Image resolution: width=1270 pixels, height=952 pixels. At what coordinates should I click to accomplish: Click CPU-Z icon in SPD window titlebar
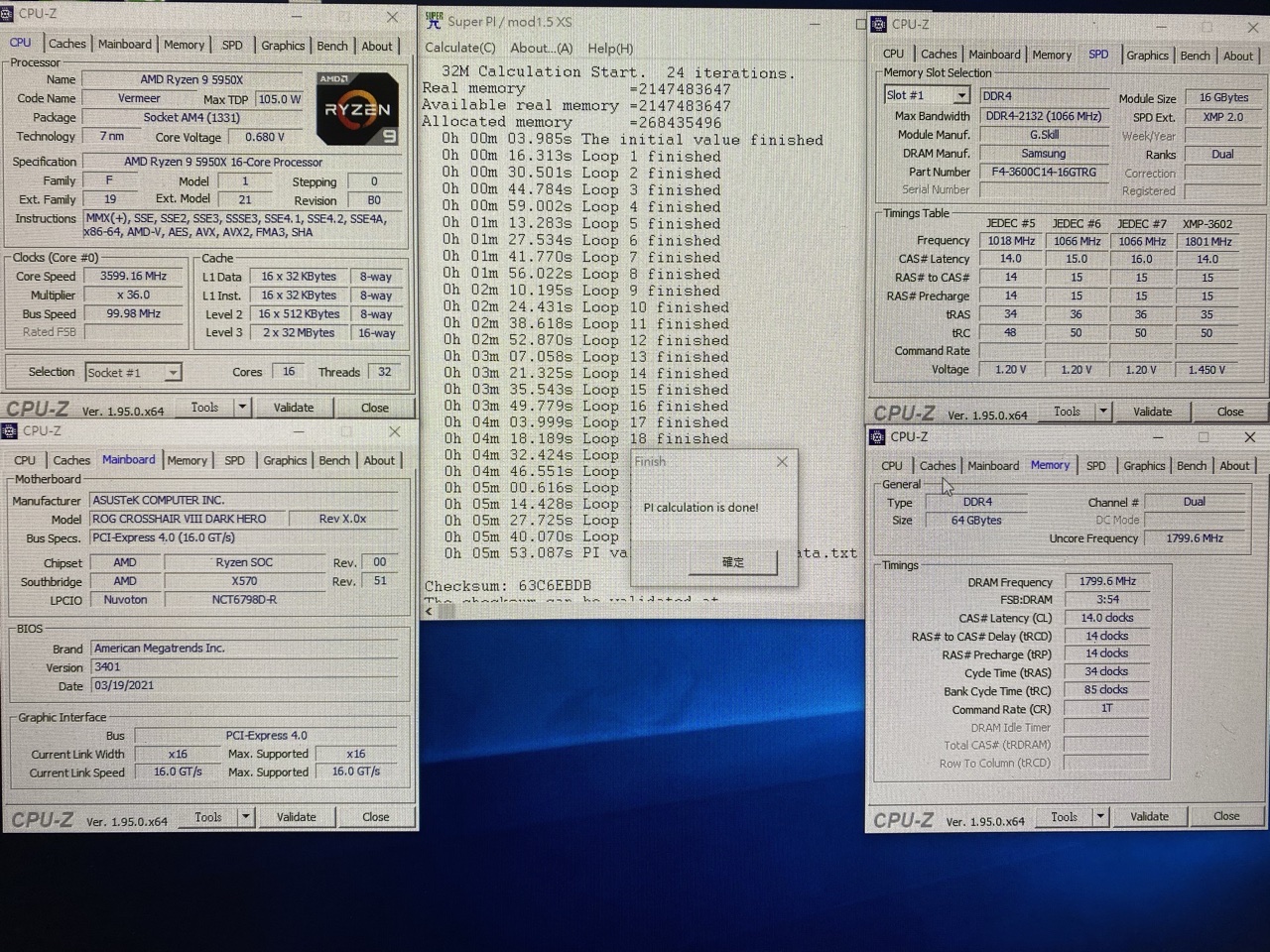tap(878, 25)
